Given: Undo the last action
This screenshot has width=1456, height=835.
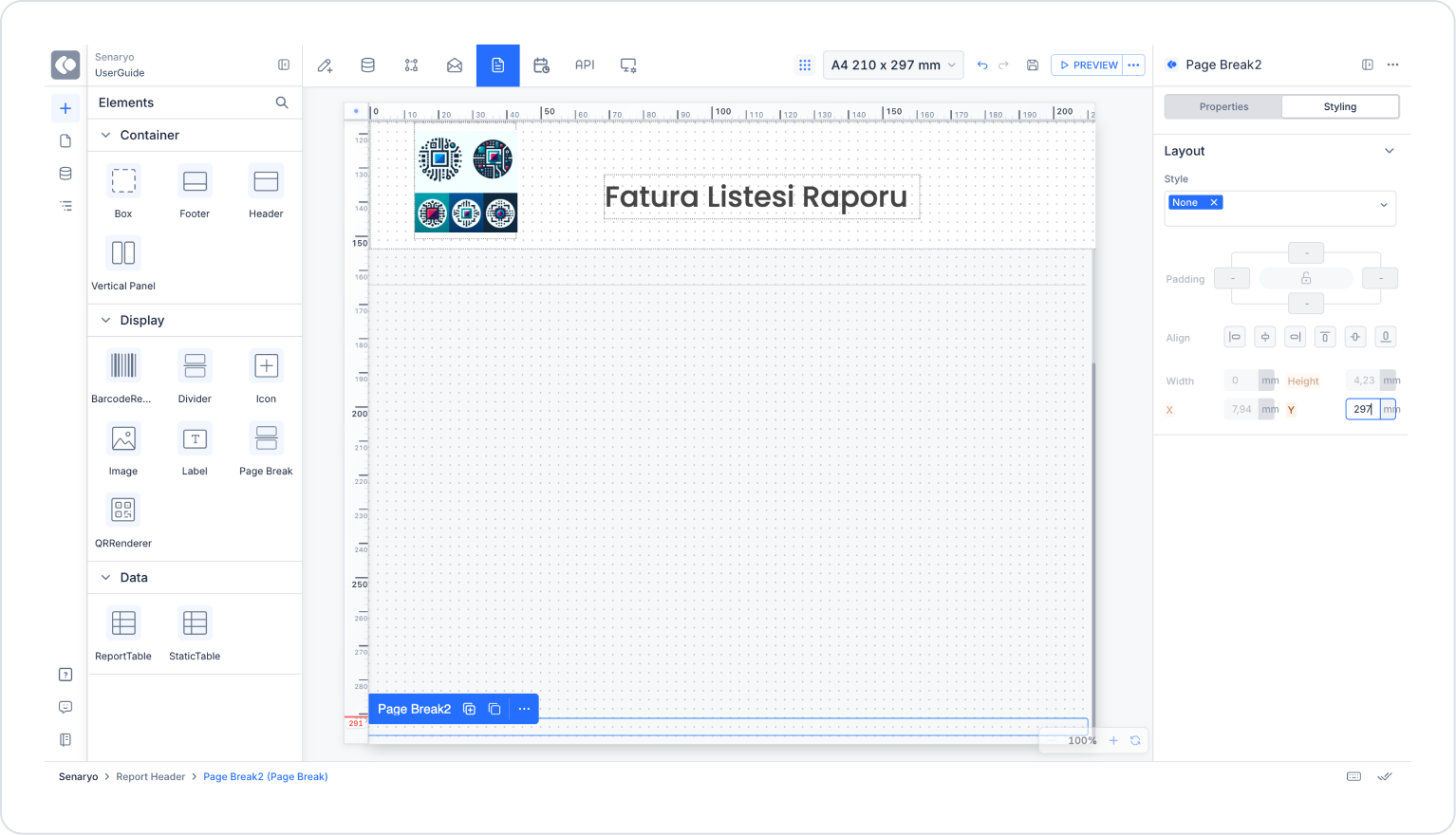Looking at the screenshot, I should (982, 65).
